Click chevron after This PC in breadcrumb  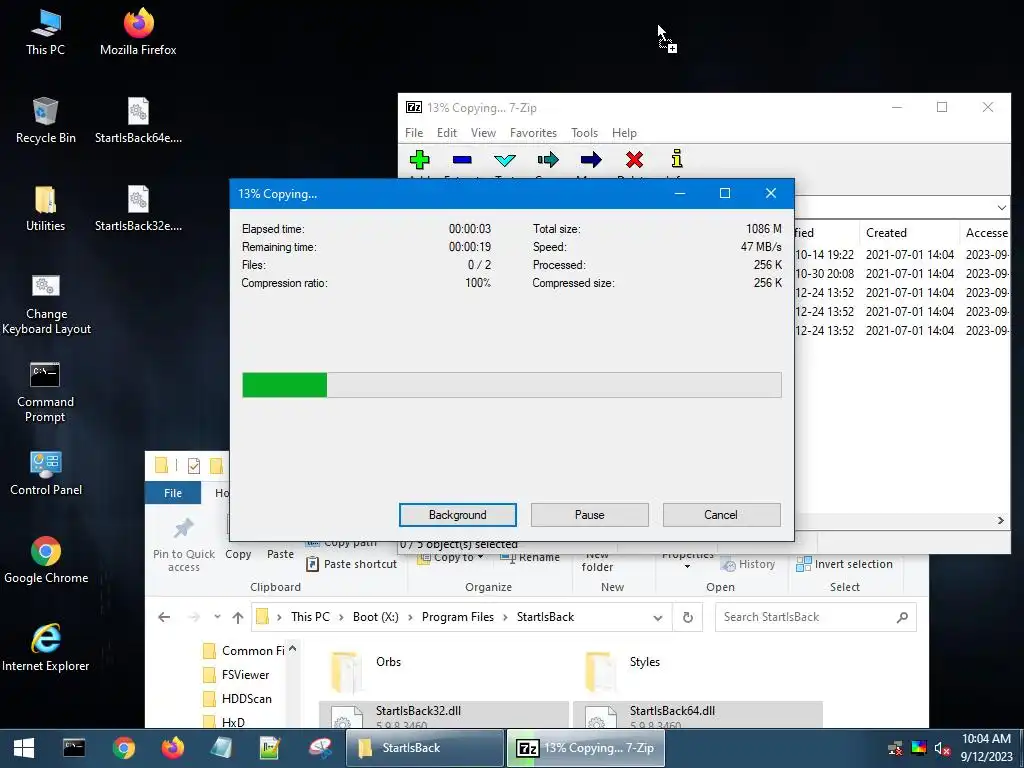click(x=341, y=617)
